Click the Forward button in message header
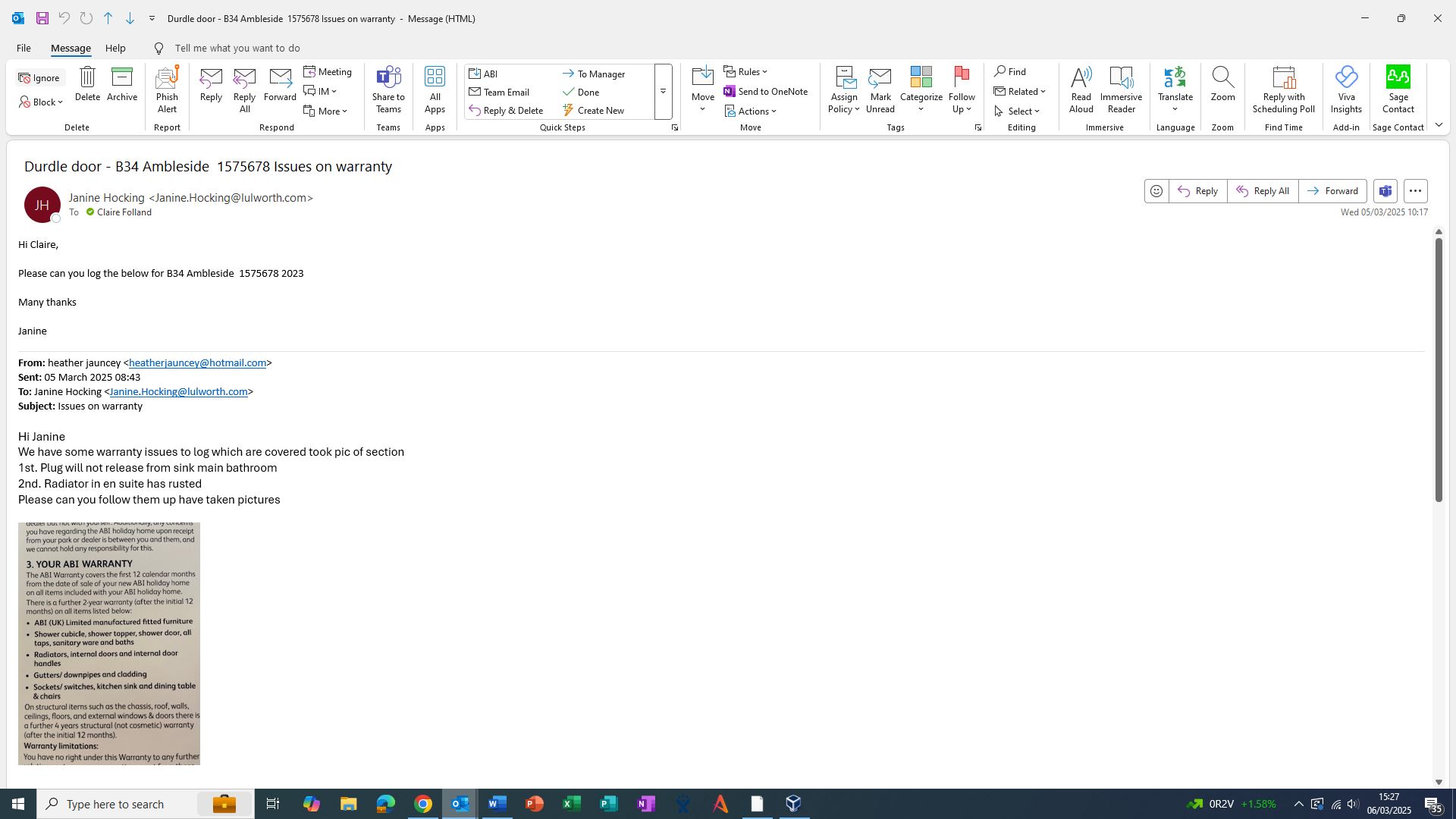 [1332, 191]
